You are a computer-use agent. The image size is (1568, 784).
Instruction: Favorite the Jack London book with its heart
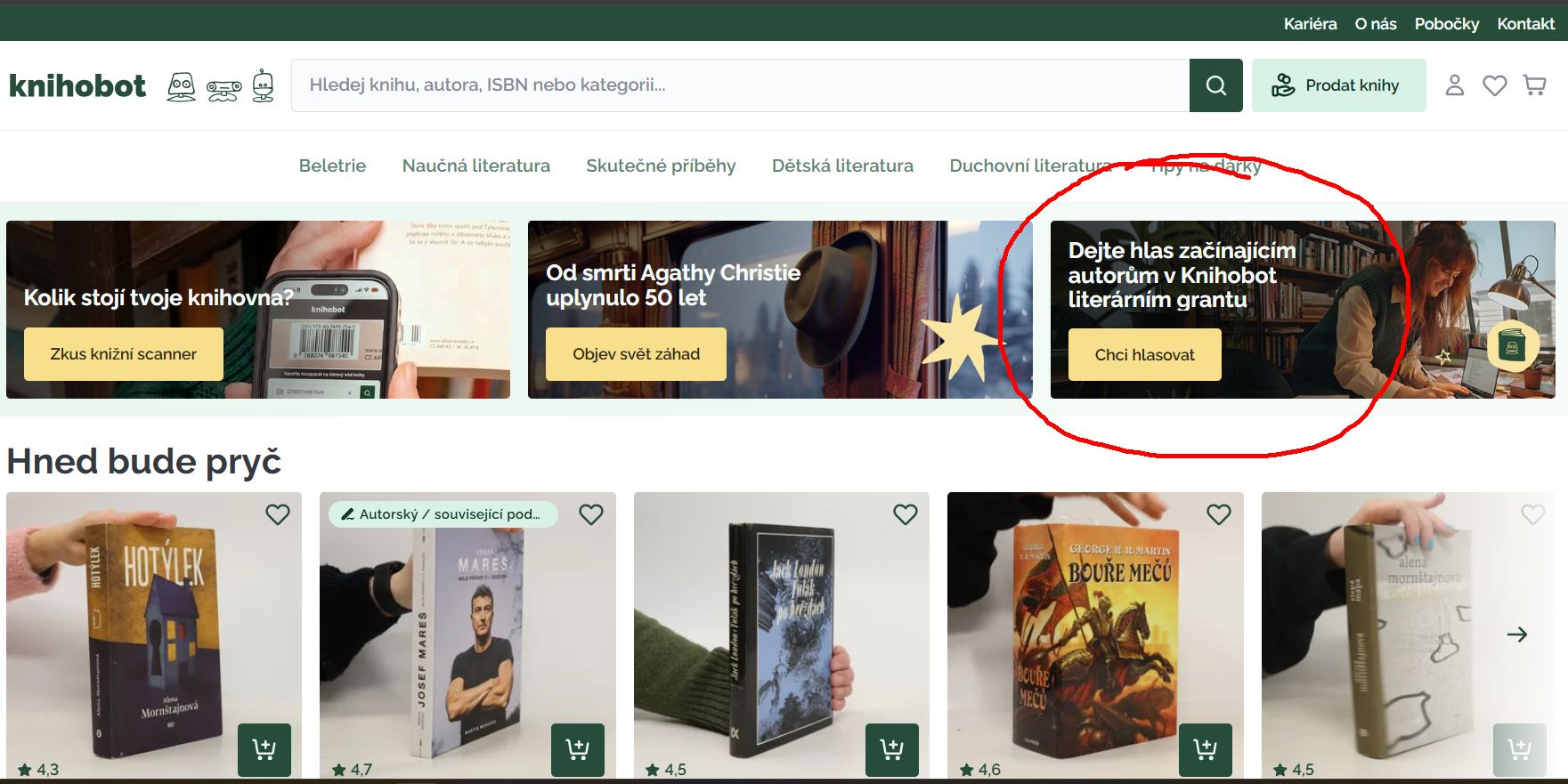click(906, 514)
